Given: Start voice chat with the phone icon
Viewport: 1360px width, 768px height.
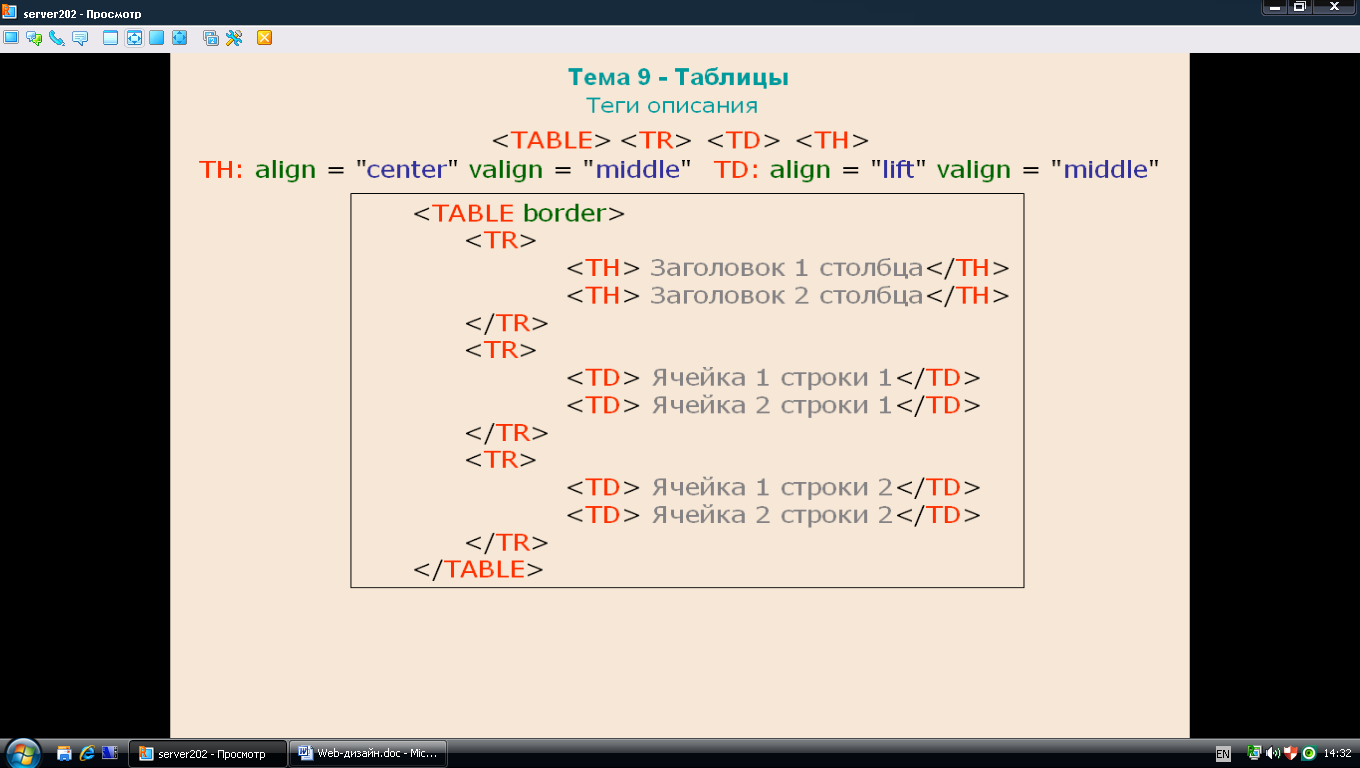Looking at the screenshot, I should tap(57, 38).
